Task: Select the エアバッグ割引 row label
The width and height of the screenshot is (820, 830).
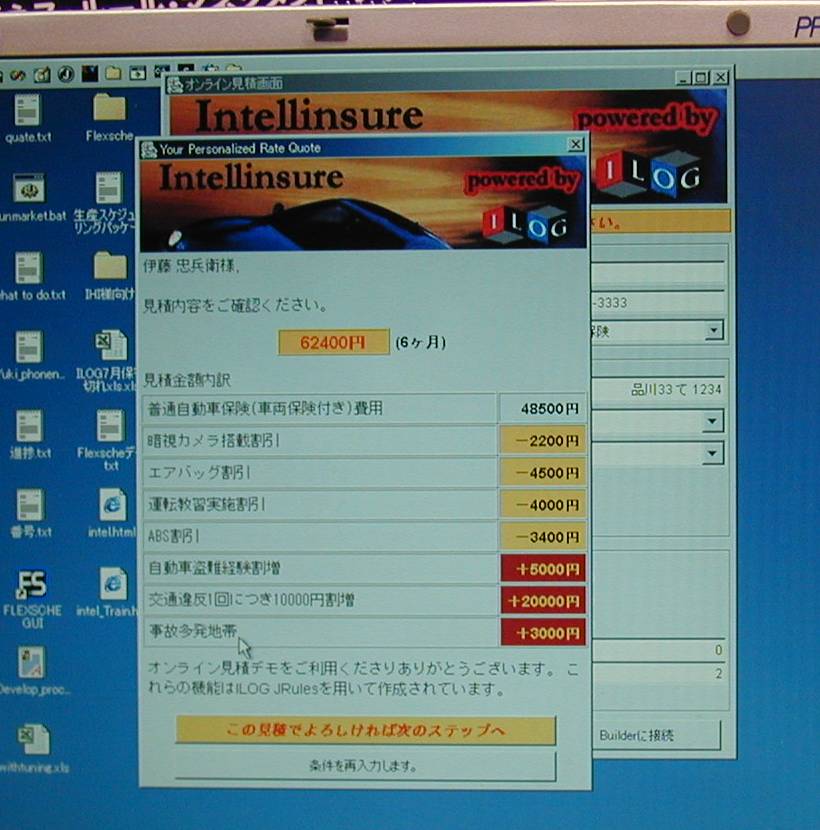Action: [199, 472]
